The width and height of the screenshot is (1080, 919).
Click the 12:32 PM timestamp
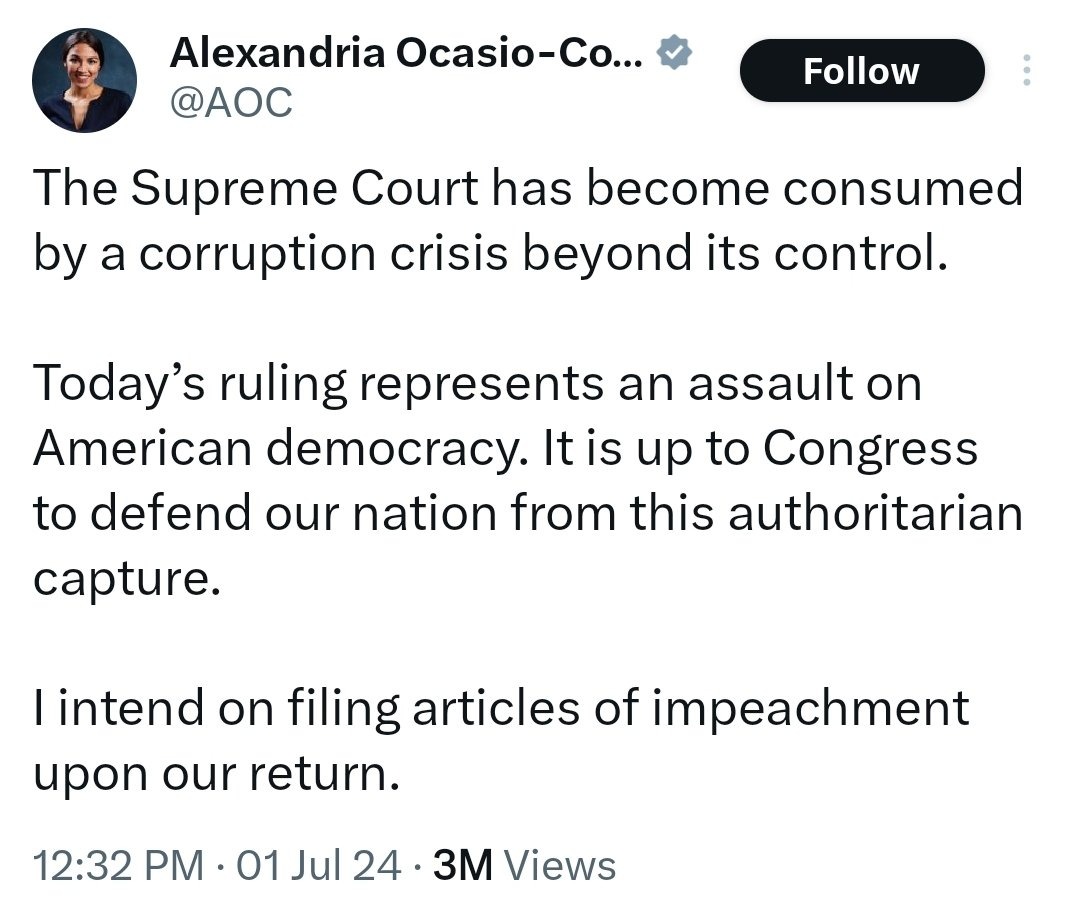(118, 865)
